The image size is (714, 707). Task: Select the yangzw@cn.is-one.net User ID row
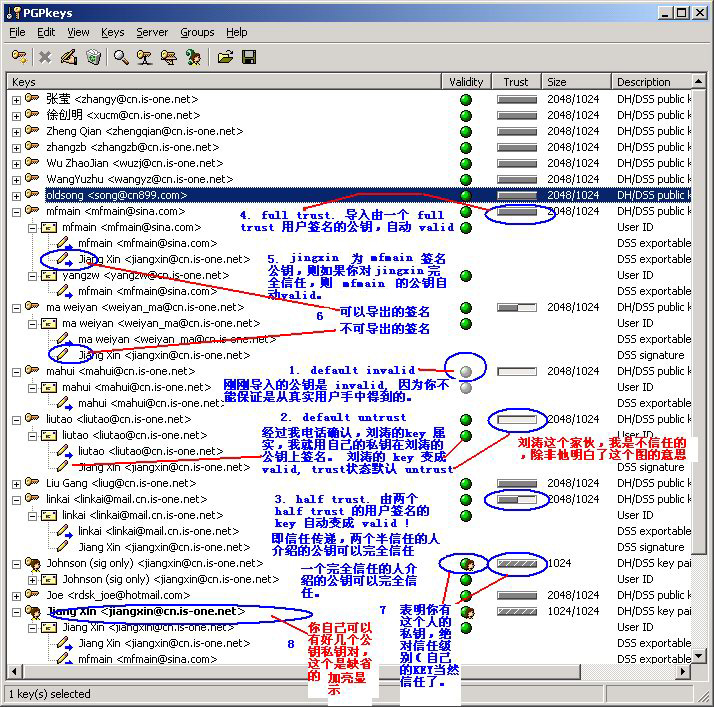(351, 275)
